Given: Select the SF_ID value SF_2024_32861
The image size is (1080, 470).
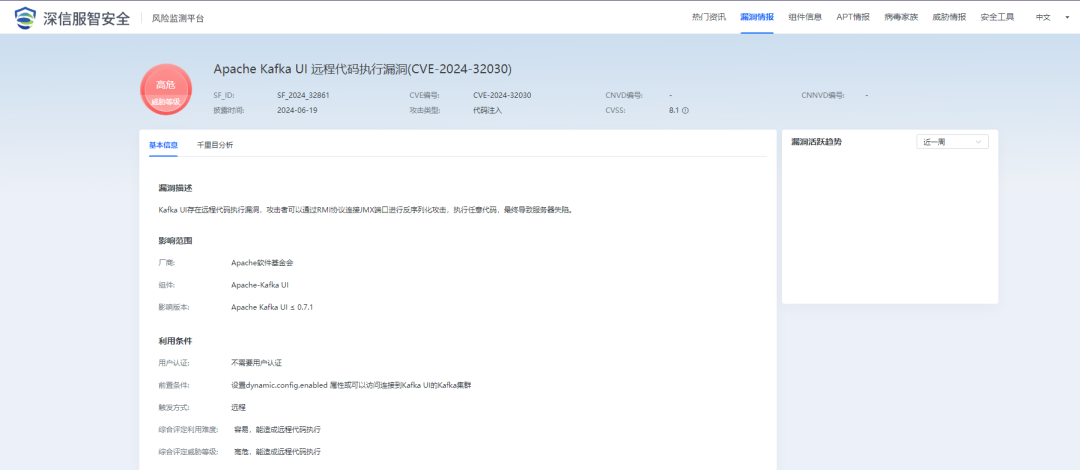Looking at the screenshot, I should pos(303,95).
